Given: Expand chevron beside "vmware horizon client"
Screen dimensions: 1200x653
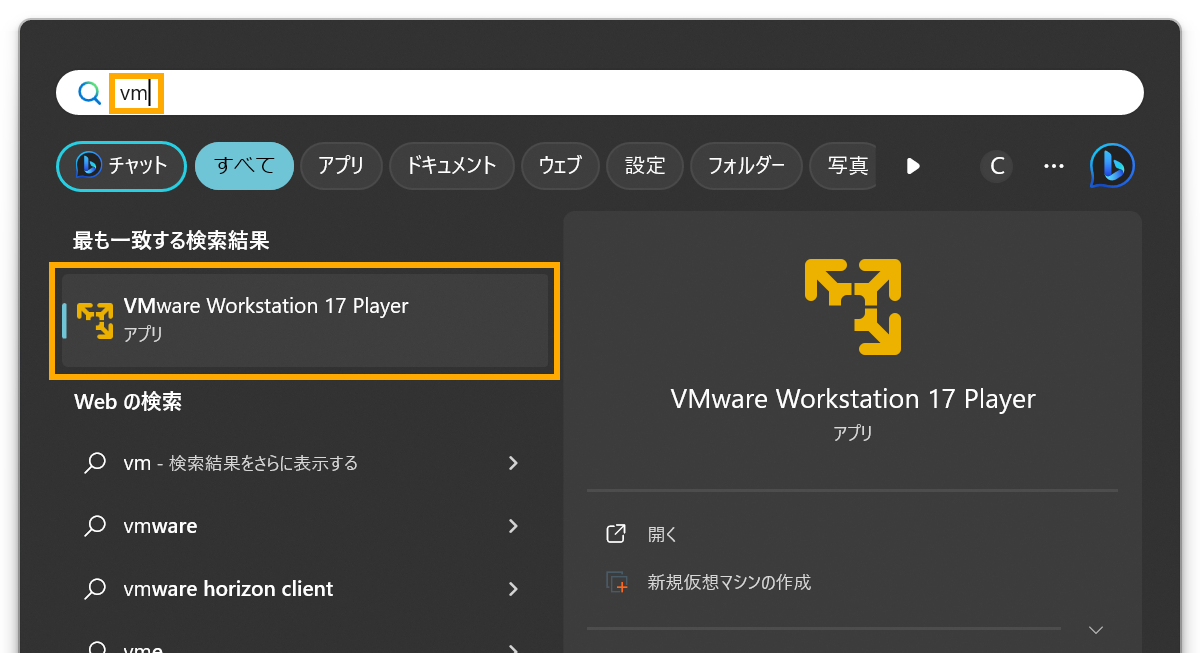Looking at the screenshot, I should [513, 589].
